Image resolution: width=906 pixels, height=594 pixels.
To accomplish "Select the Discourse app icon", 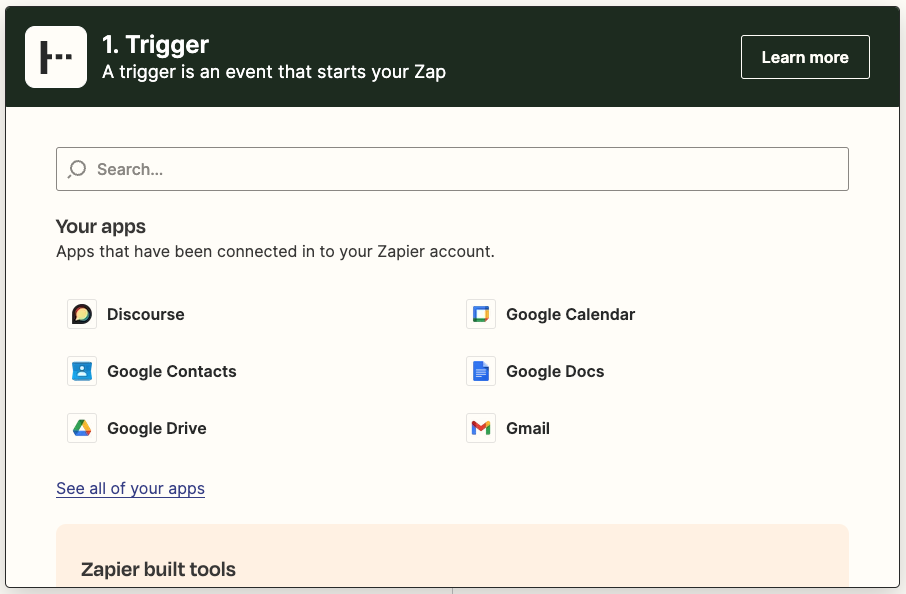I will point(82,314).
